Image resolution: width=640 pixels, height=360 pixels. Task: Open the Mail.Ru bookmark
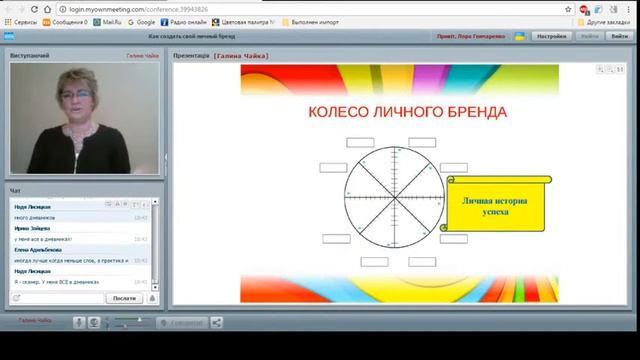pos(107,22)
